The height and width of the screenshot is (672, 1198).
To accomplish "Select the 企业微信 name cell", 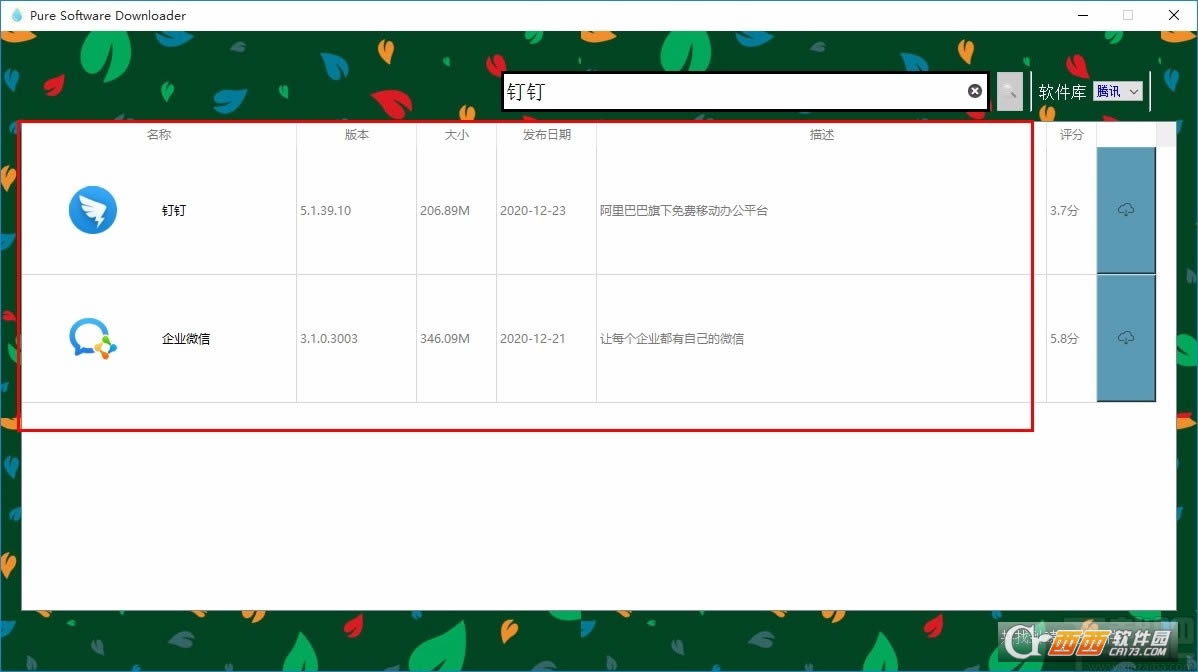I will [x=186, y=338].
